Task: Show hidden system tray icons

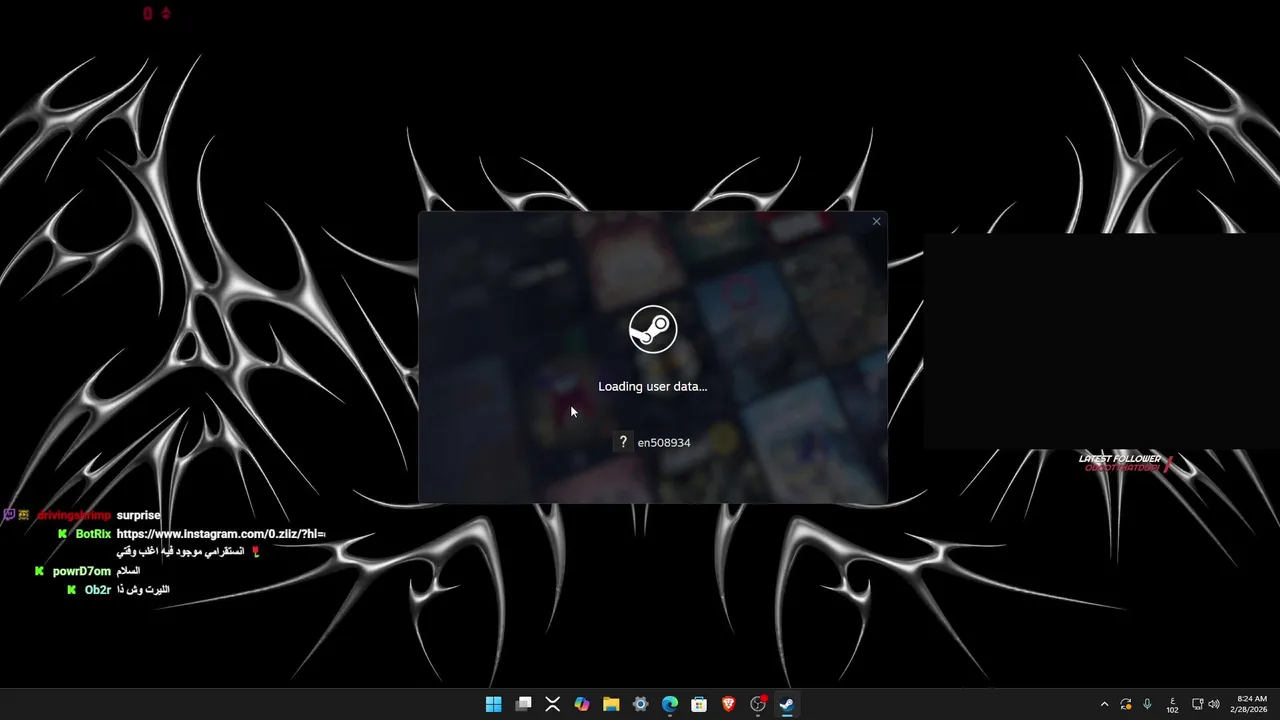Action: click(1104, 704)
